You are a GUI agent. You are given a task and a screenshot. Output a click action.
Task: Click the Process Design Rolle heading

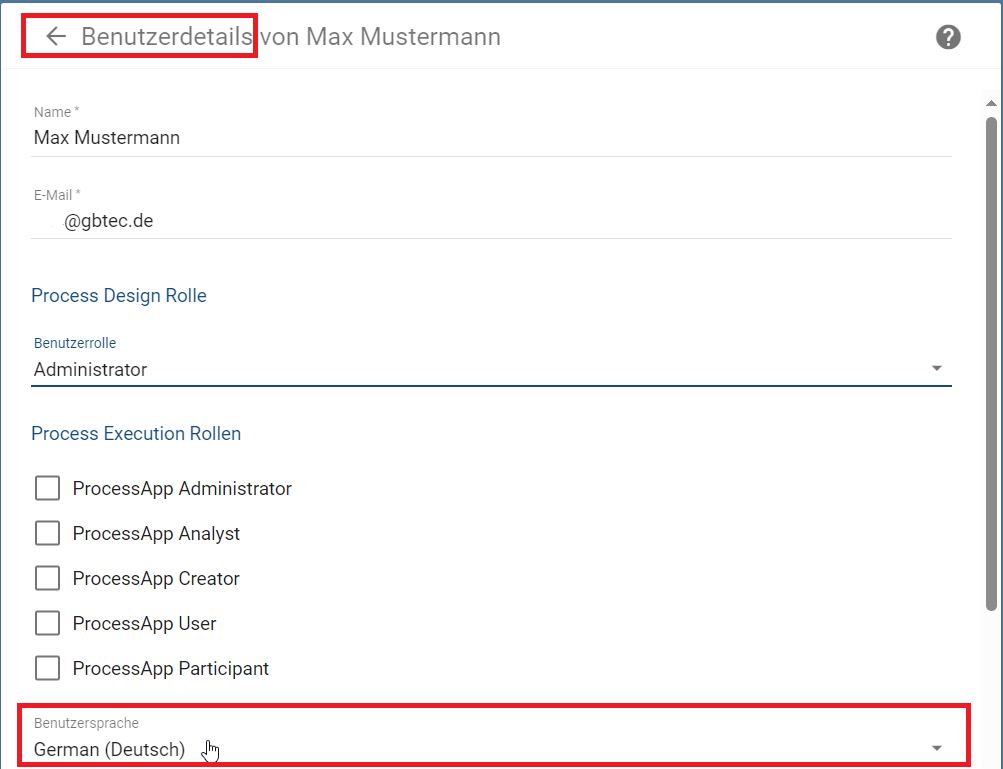pyautogui.click(x=119, y=295)
